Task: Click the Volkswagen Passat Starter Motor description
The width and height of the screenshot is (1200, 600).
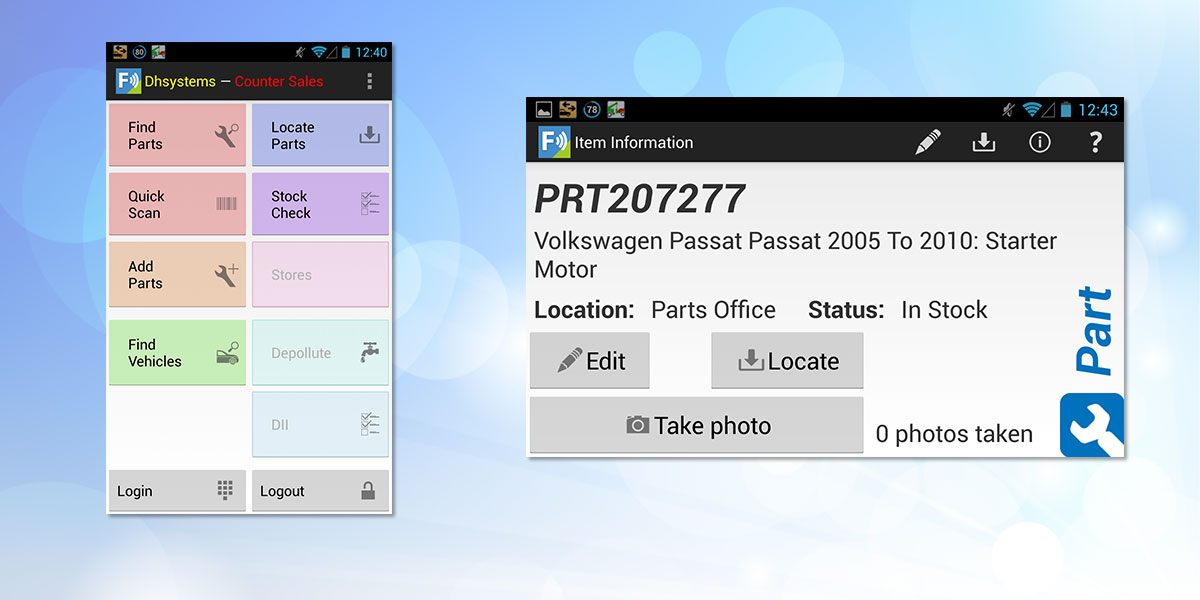Action: (x=795, y=255)
